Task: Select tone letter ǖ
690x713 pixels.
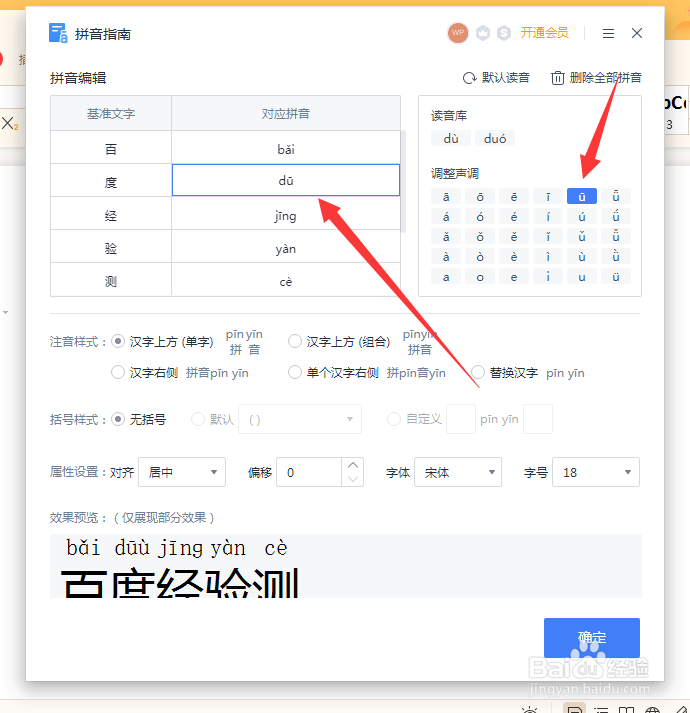Action: pos(615,196)
